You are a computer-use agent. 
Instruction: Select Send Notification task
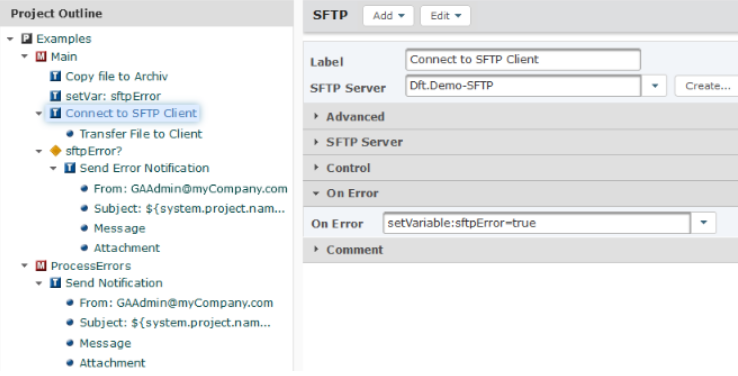114,283
